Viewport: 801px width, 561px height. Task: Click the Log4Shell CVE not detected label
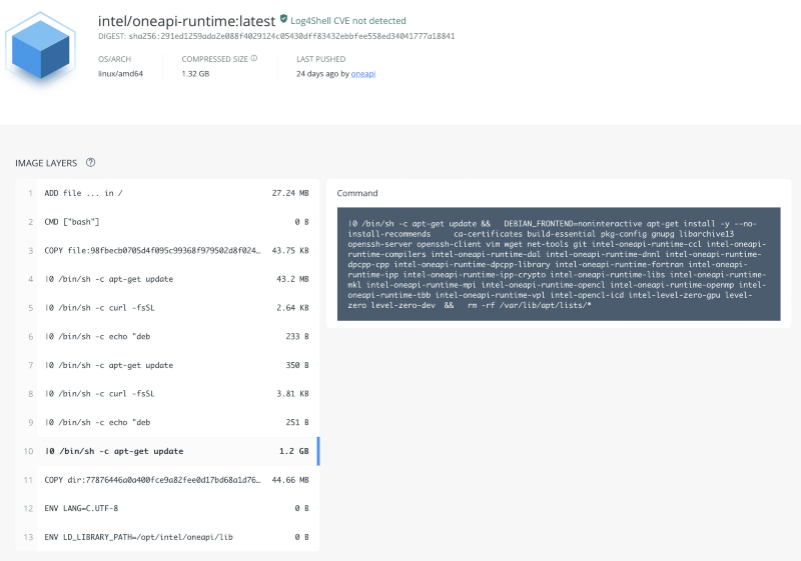(348, 21)
